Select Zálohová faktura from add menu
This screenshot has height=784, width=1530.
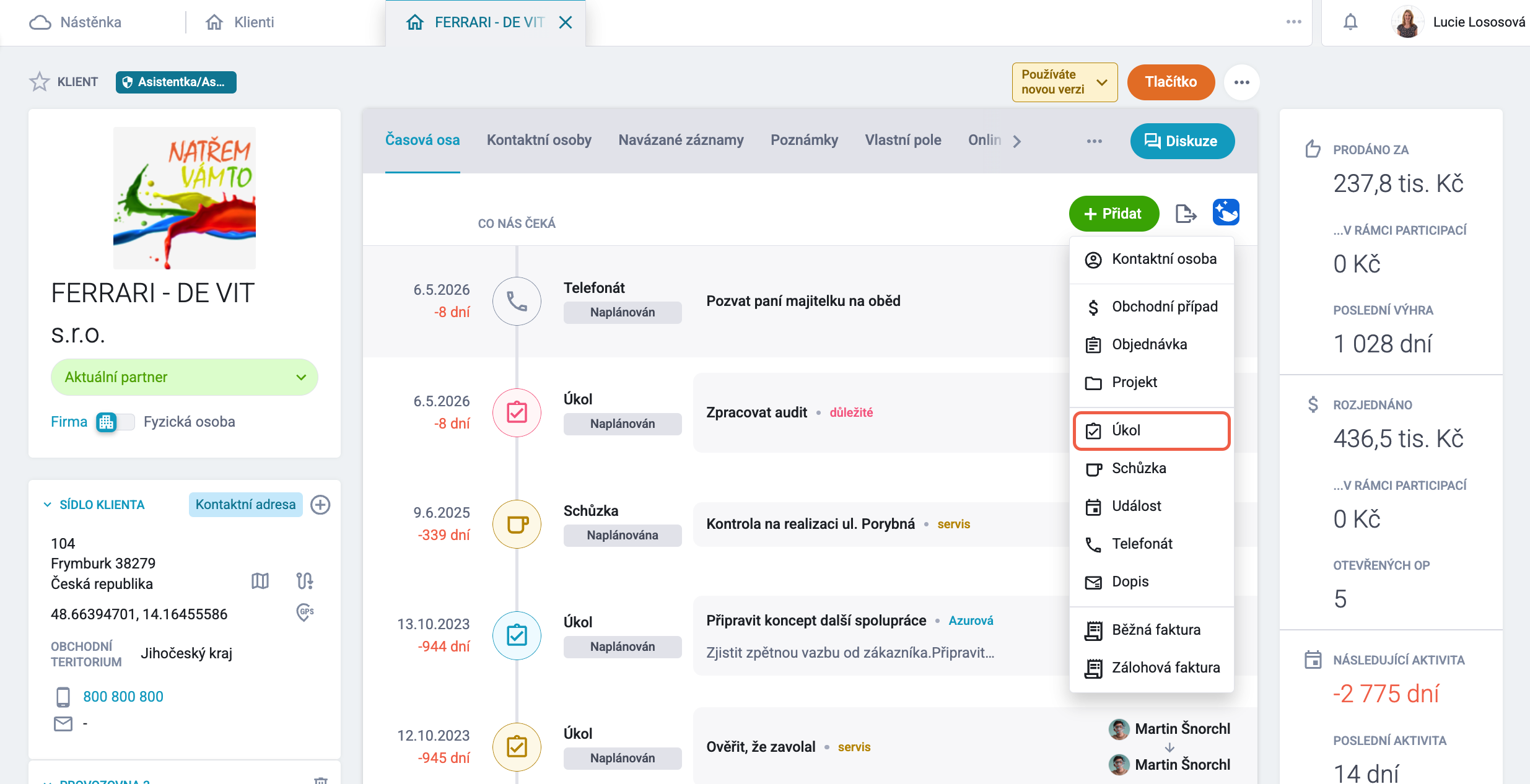pos(1152,668)
